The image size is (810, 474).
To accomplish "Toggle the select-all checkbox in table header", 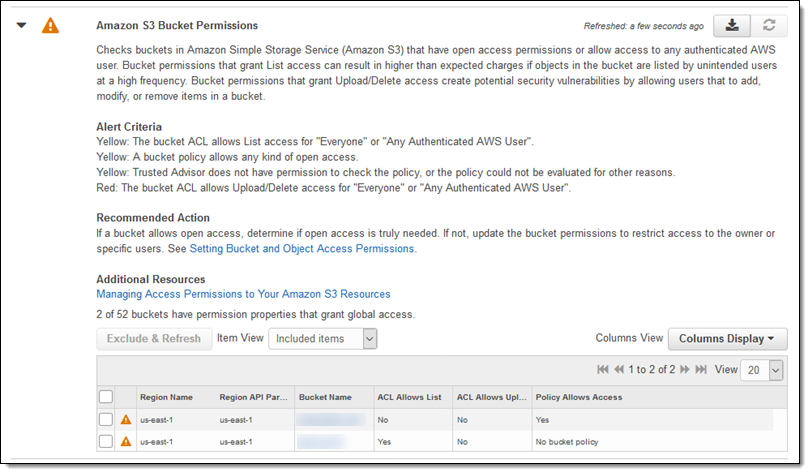I will (106, 397).
